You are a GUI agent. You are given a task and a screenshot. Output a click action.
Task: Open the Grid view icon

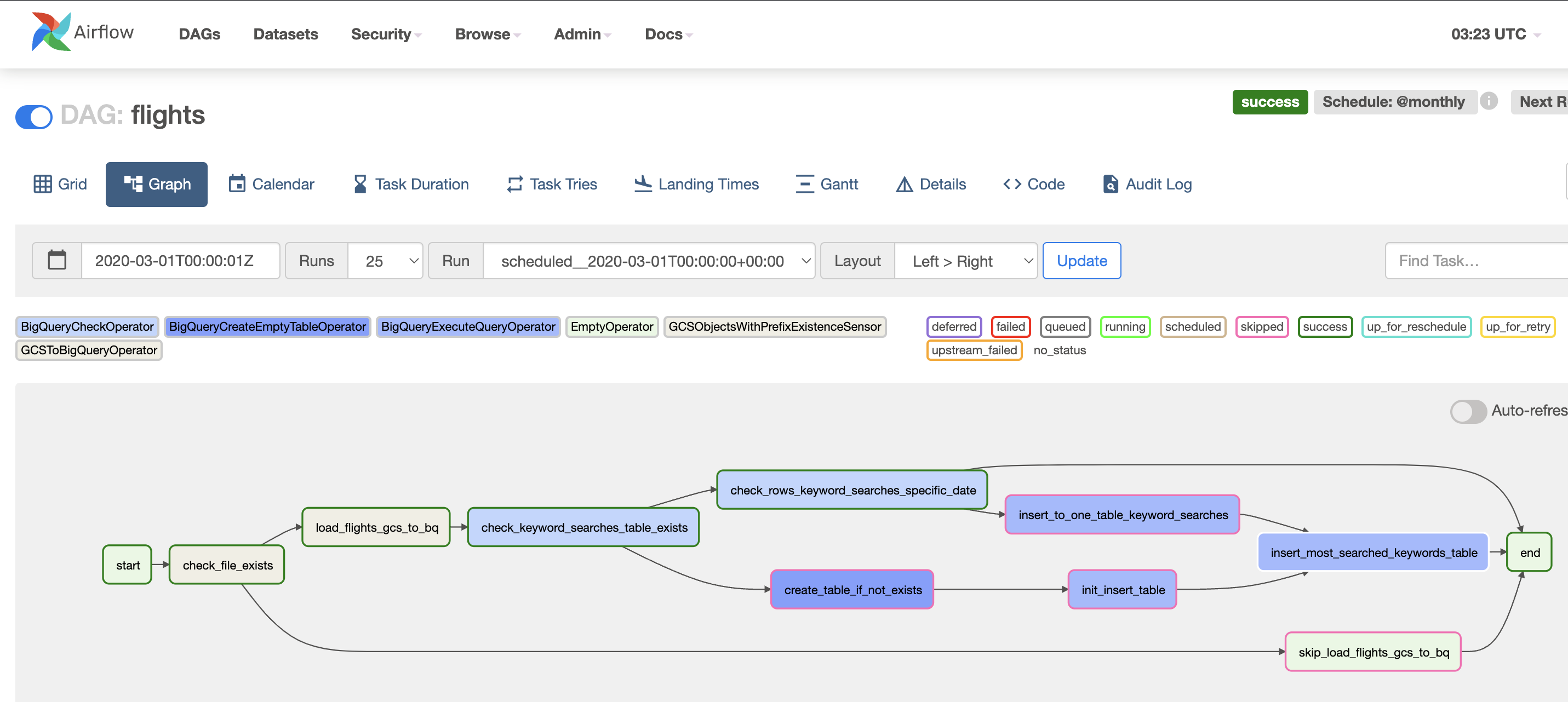point(43,185)
